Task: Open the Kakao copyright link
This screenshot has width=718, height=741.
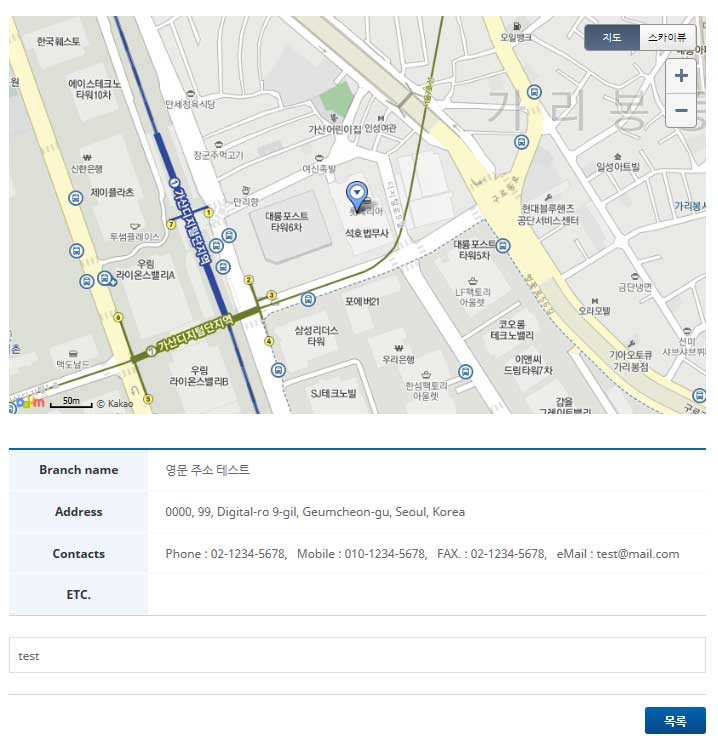Action: pyautogui.click(x=115, y=404)
